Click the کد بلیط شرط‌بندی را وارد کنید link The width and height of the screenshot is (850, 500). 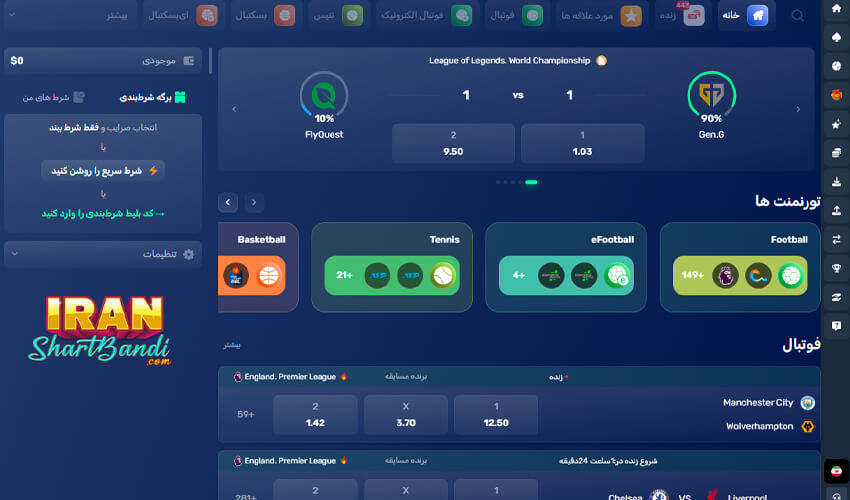pyautogui.click(x=103, y=214)
